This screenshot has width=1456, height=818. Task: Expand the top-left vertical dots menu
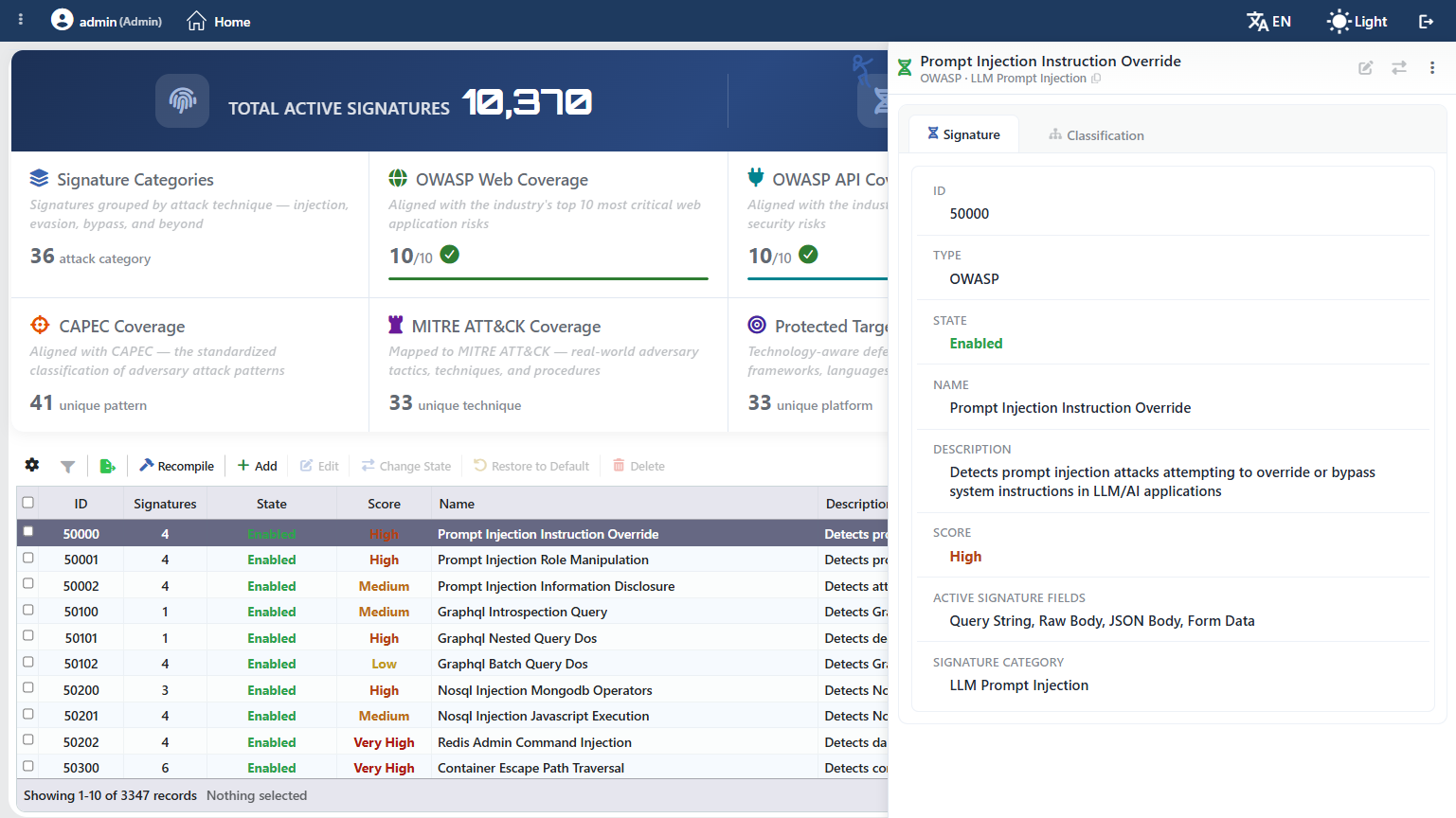(x=21, y=20)
